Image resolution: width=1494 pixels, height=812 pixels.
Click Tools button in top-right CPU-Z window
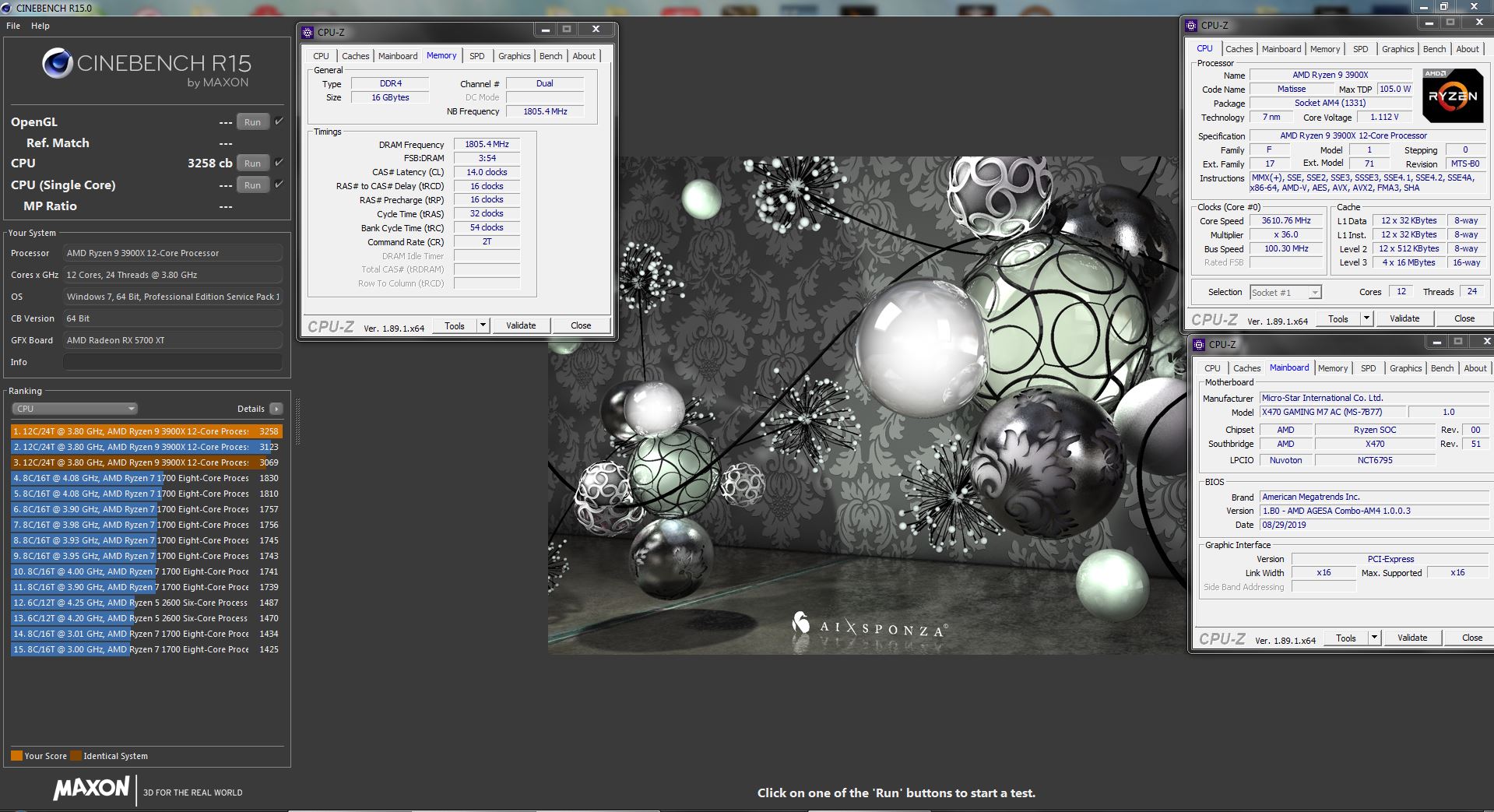(1338, 318)
